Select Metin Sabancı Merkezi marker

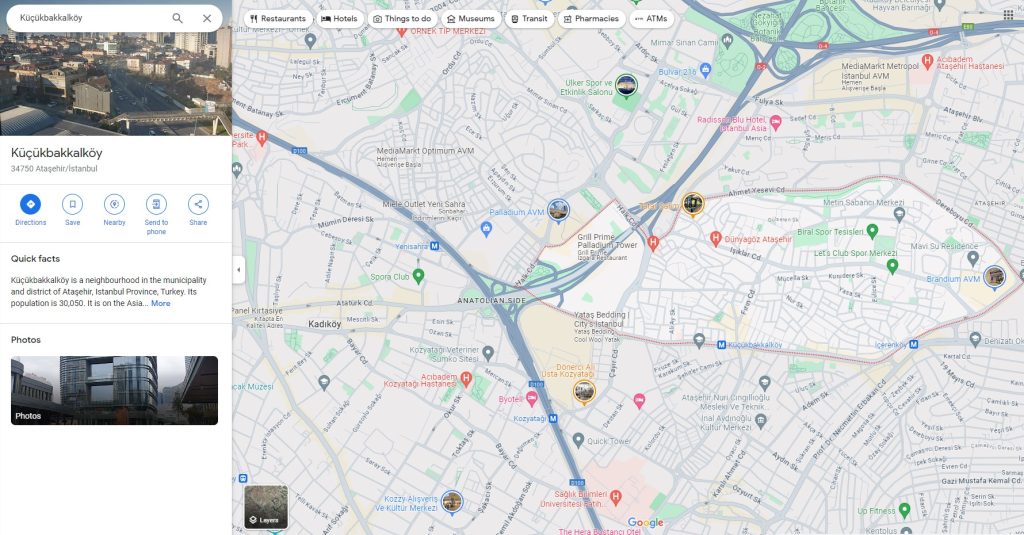point(899,213)
